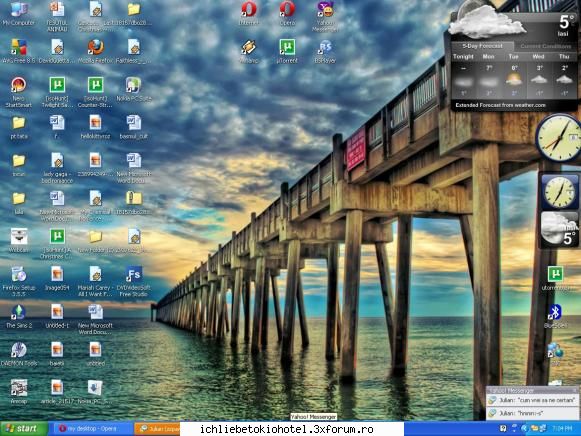Open the 'lala' folder on the desktop
581x436 pixels.
(x=19, y=204)
